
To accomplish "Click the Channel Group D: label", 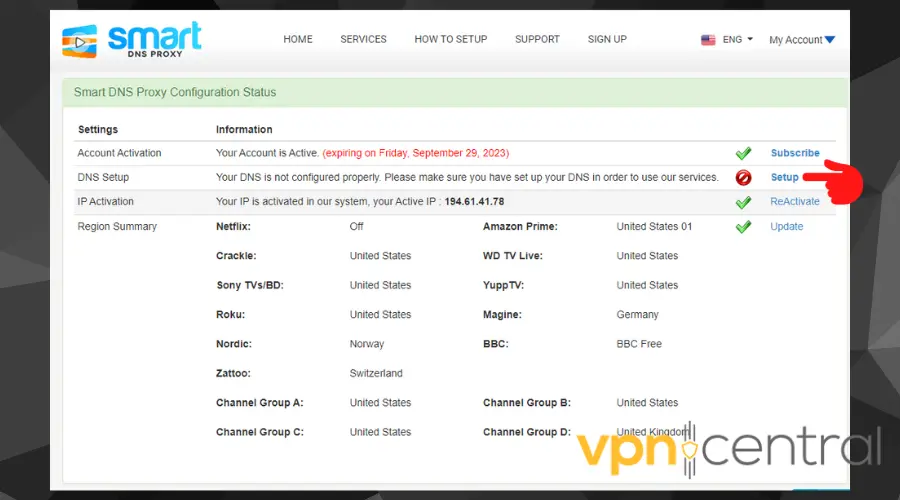I will click(527, 432).
